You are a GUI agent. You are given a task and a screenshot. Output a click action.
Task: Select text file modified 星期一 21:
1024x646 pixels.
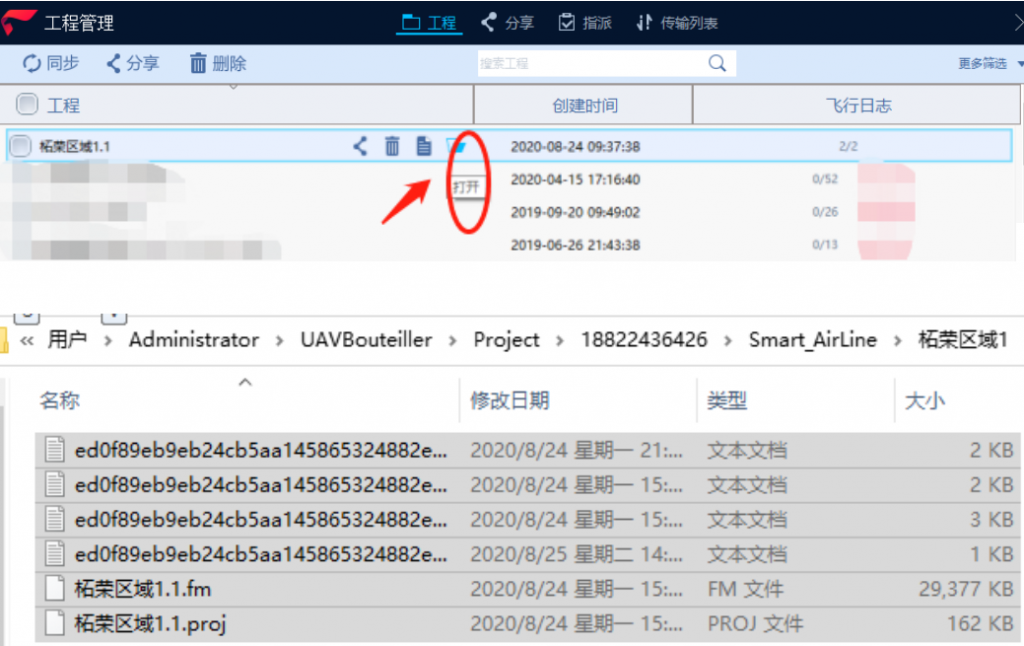coord(528,450)
